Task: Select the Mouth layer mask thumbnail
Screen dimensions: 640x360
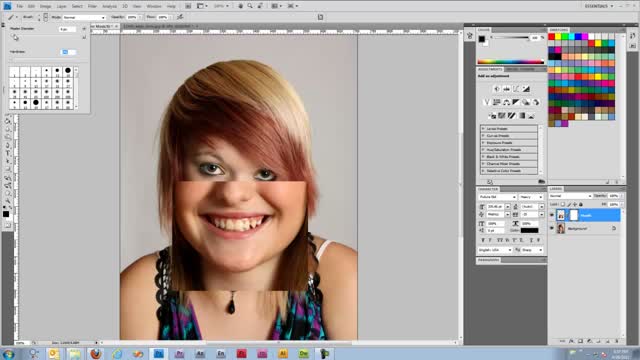Action: (573, 215)
